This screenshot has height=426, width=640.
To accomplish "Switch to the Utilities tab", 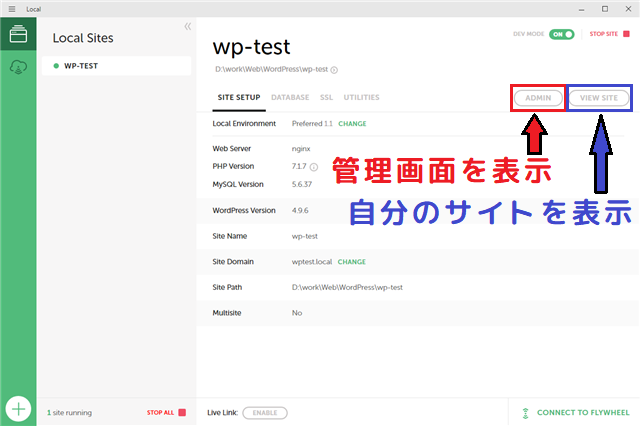I will tap(361, 98).
